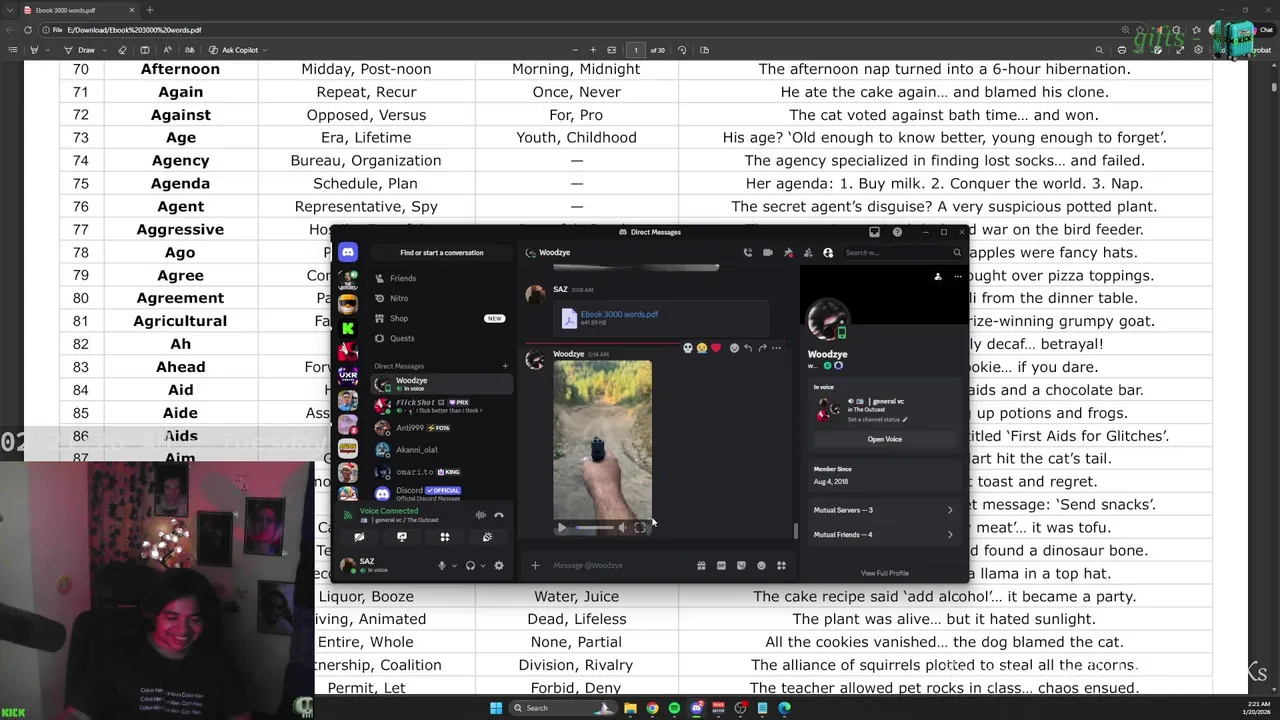Start a video call with Woodzye
1280x720 pixels.
pyautogui.click(x=767, y=253)
